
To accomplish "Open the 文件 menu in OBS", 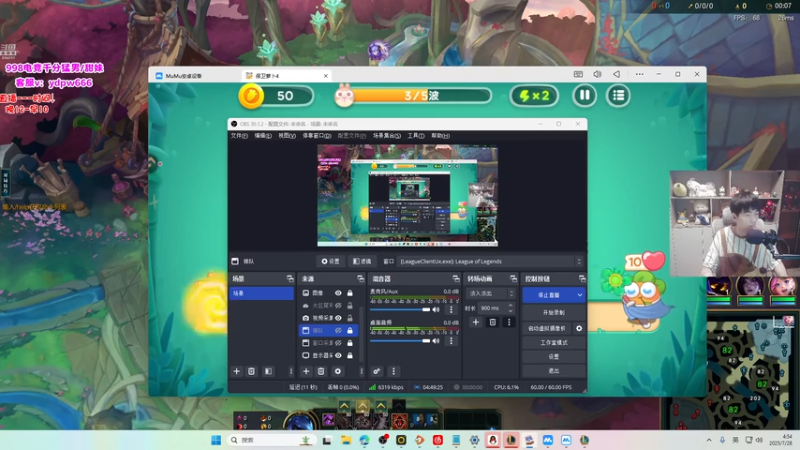I will point(239,136).
